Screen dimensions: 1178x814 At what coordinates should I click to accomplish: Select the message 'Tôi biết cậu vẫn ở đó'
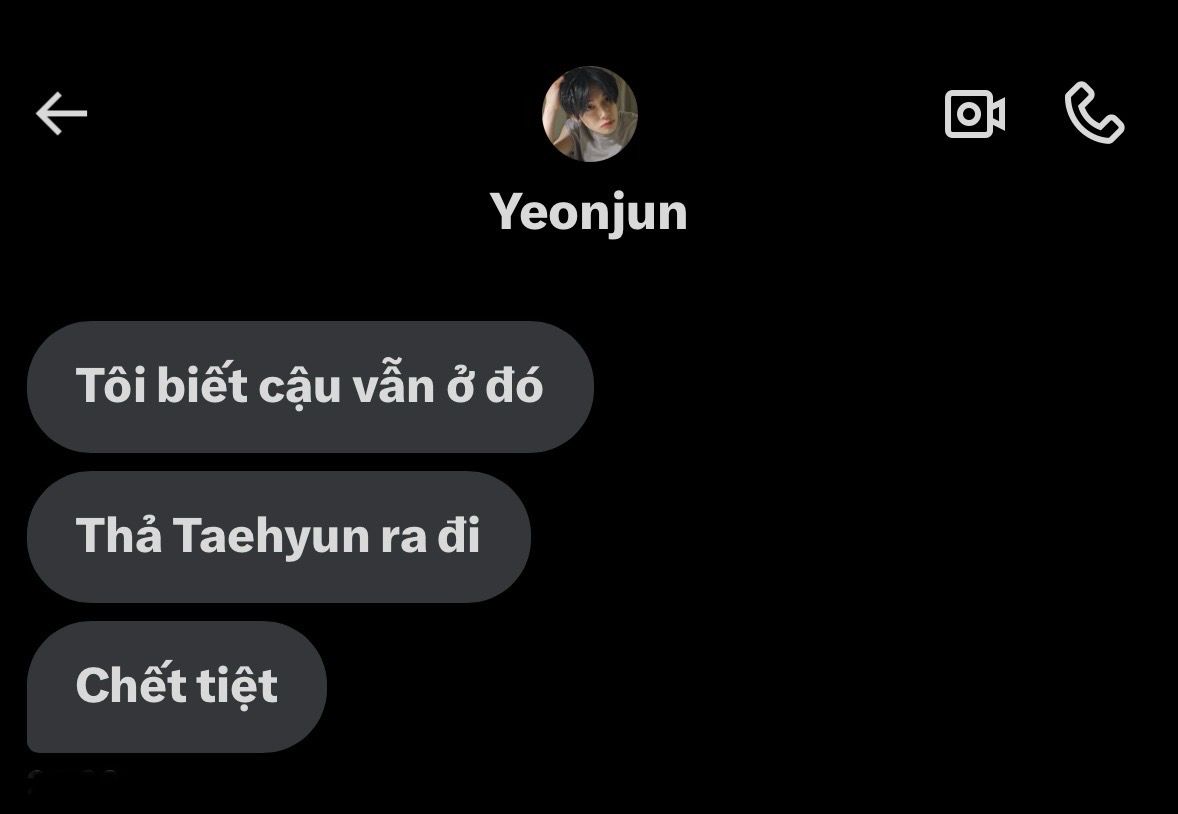[x=310, y=387]
